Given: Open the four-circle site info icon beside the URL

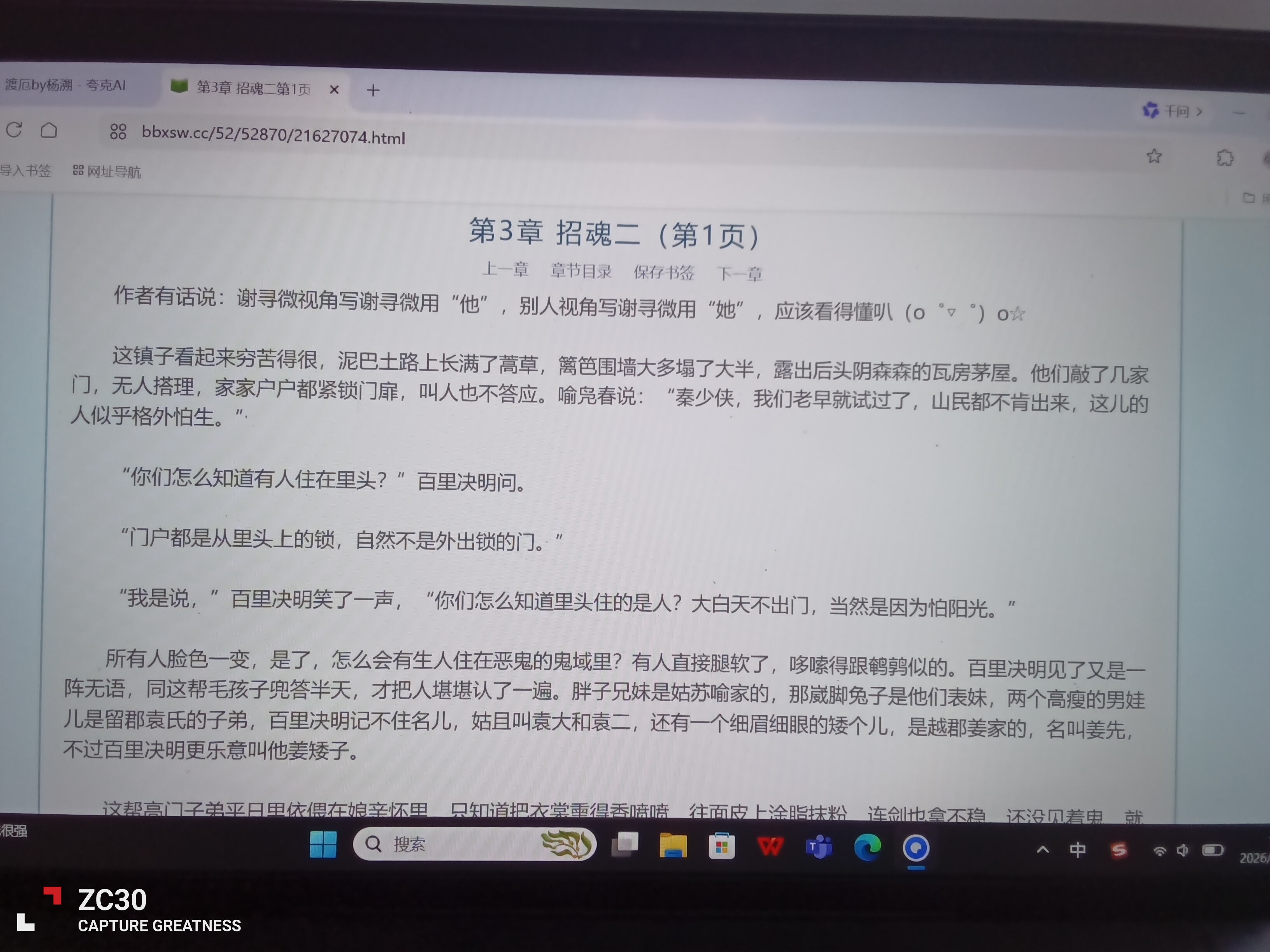Looking at the screenshot, I should point(118,132).
